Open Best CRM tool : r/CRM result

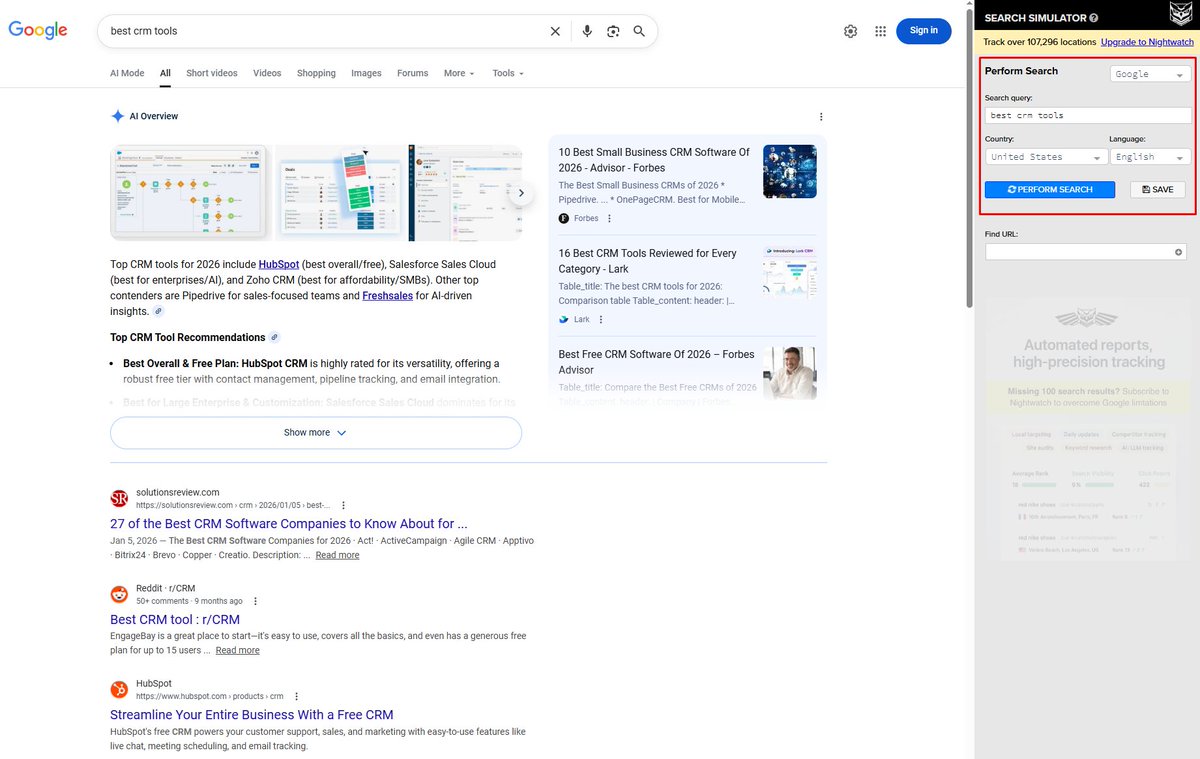pyautogui.click(x=175, y=620)
